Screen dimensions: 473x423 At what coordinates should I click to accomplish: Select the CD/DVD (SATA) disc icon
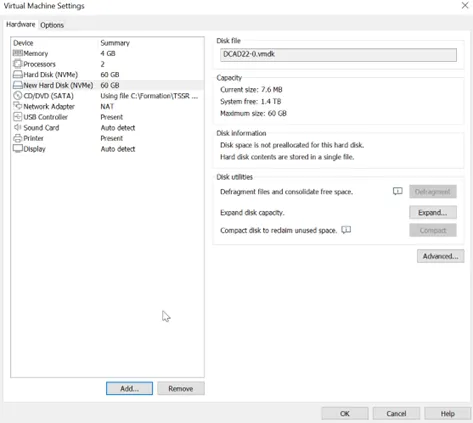[18, 96]
